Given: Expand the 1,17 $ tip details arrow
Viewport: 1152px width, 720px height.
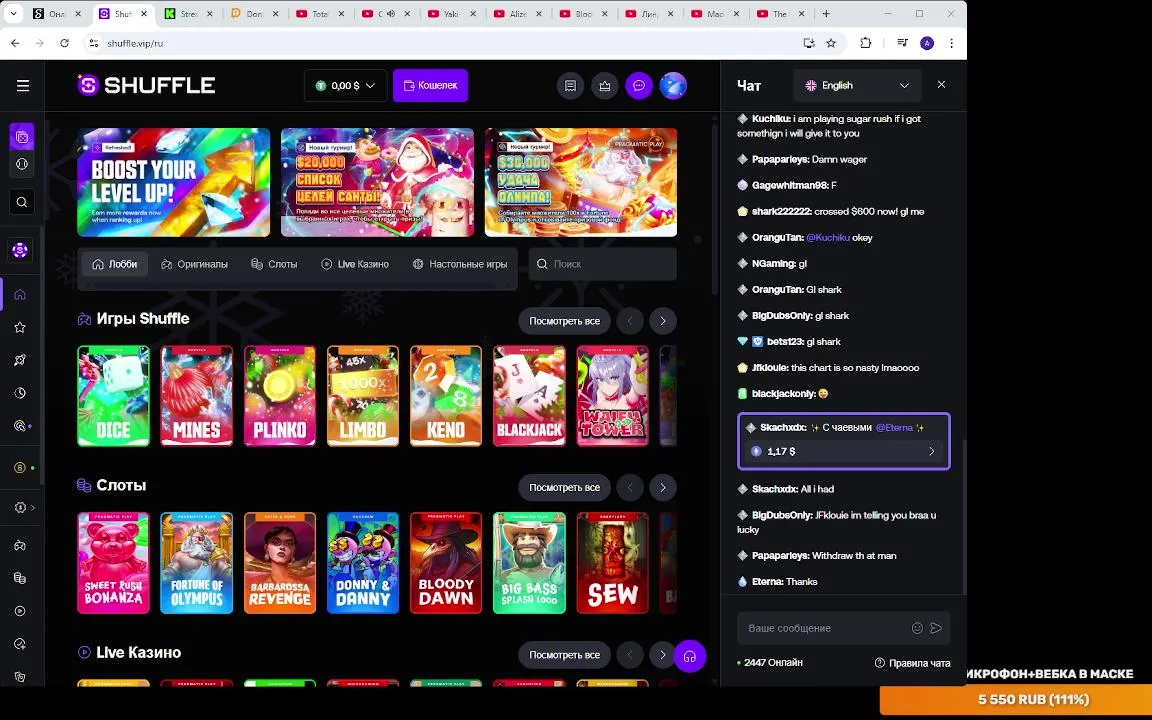Looking at the screenshot, I should 932,451.
